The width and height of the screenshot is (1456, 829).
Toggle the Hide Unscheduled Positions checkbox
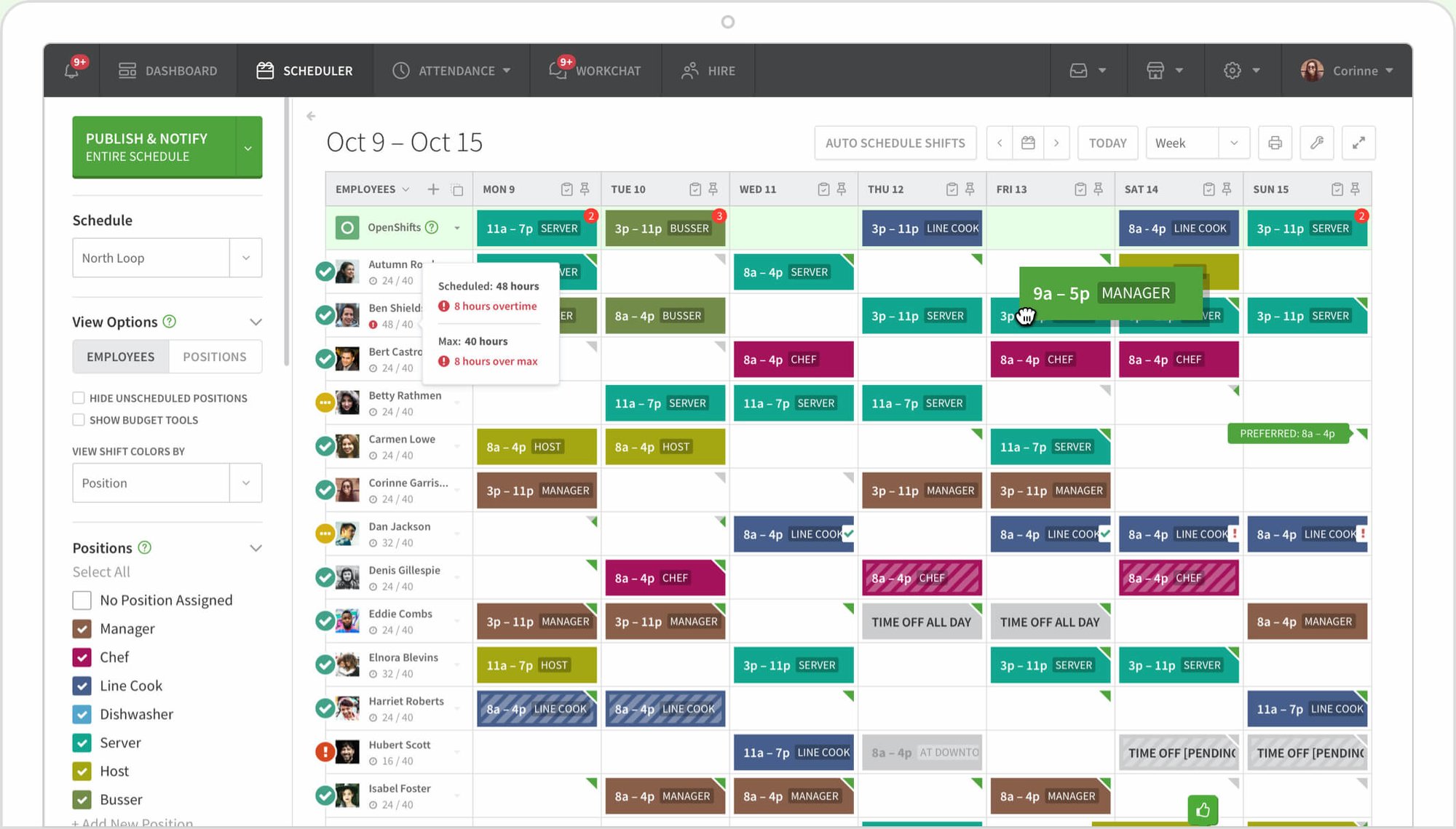click(78, 397)
